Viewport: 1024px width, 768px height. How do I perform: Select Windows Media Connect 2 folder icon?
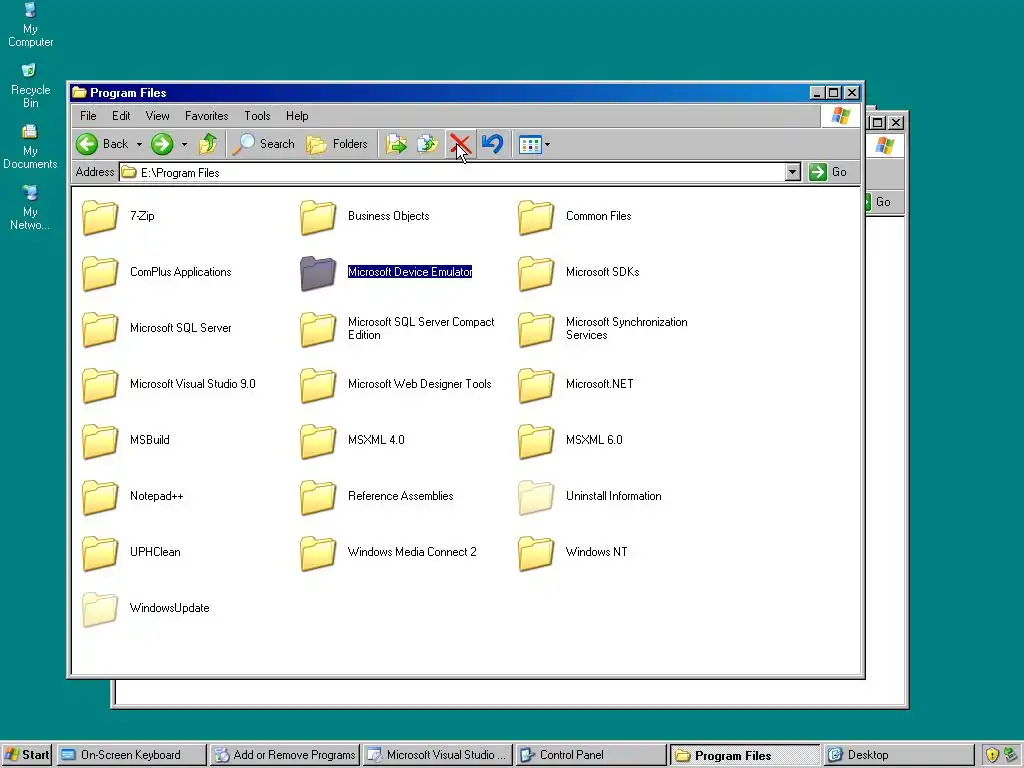coord(318,553)
